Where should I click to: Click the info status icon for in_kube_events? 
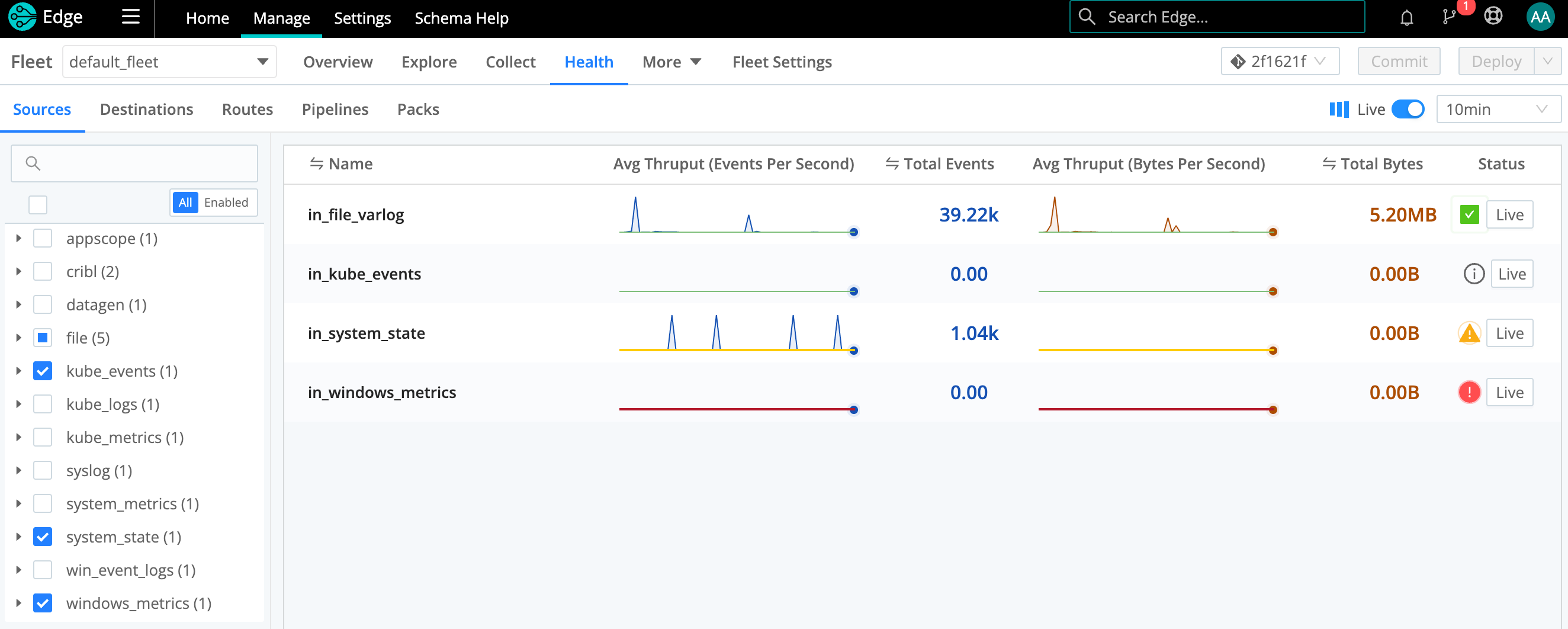pyautogui.click(x=1474, y=274)
